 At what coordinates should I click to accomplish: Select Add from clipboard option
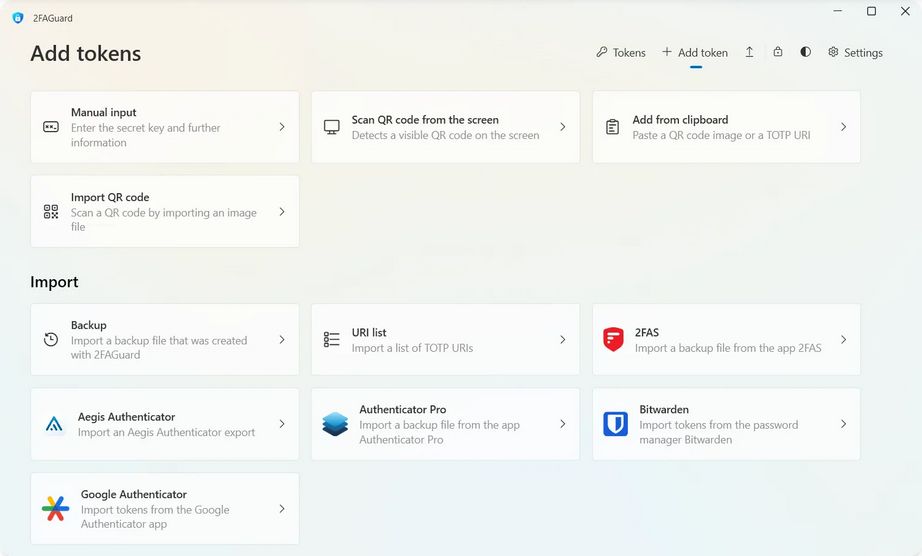coord(726,127)
